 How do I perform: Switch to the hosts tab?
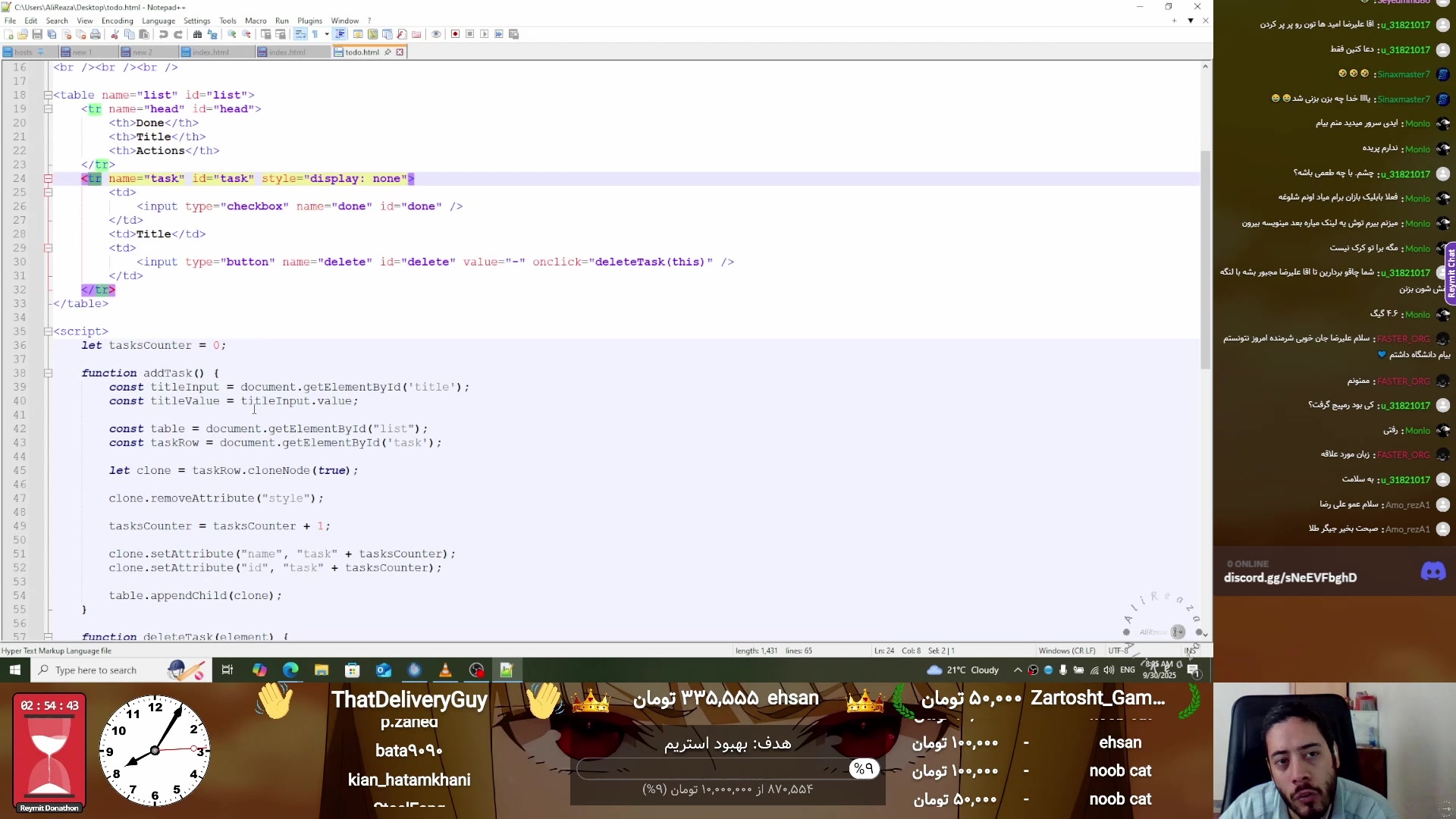tap(24, 52)
